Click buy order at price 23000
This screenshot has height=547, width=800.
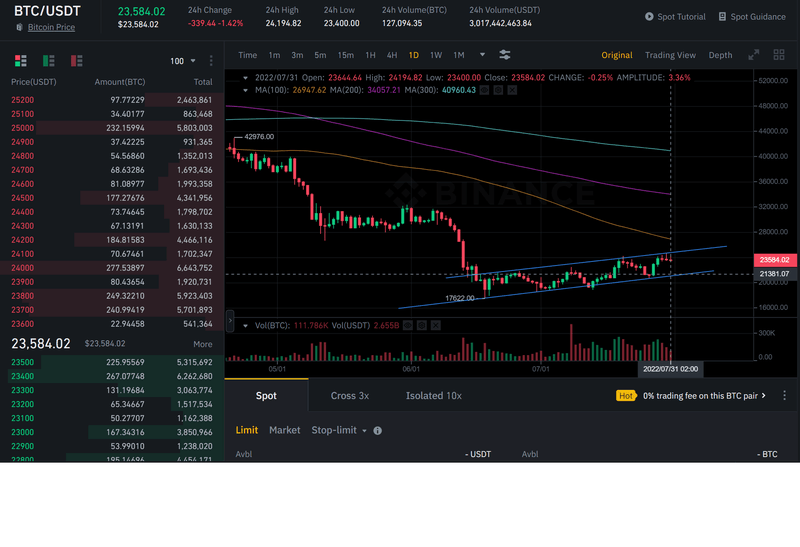pos(112,432)
